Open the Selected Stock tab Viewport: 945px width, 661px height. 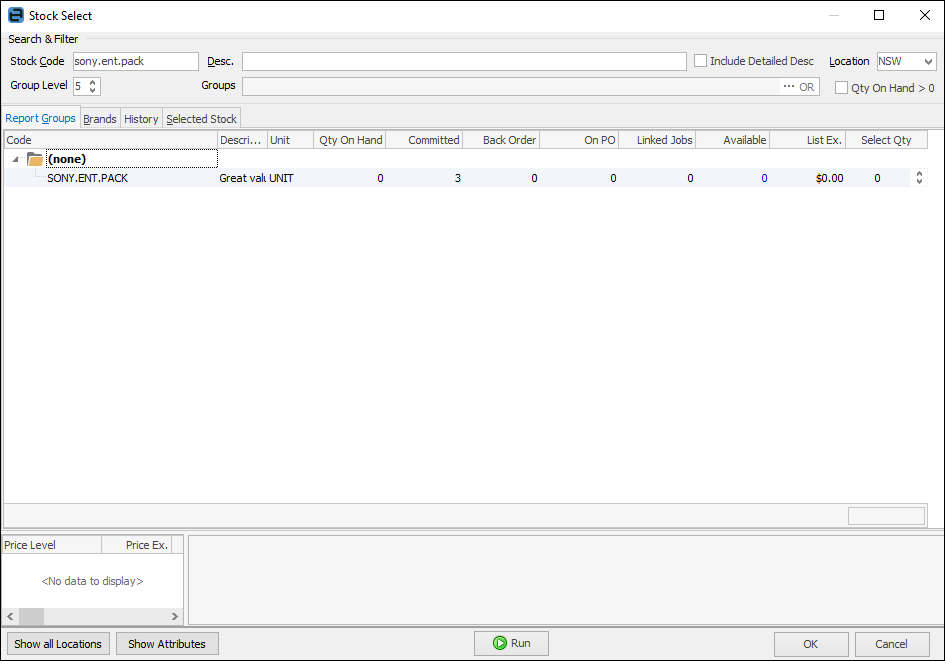201,118
